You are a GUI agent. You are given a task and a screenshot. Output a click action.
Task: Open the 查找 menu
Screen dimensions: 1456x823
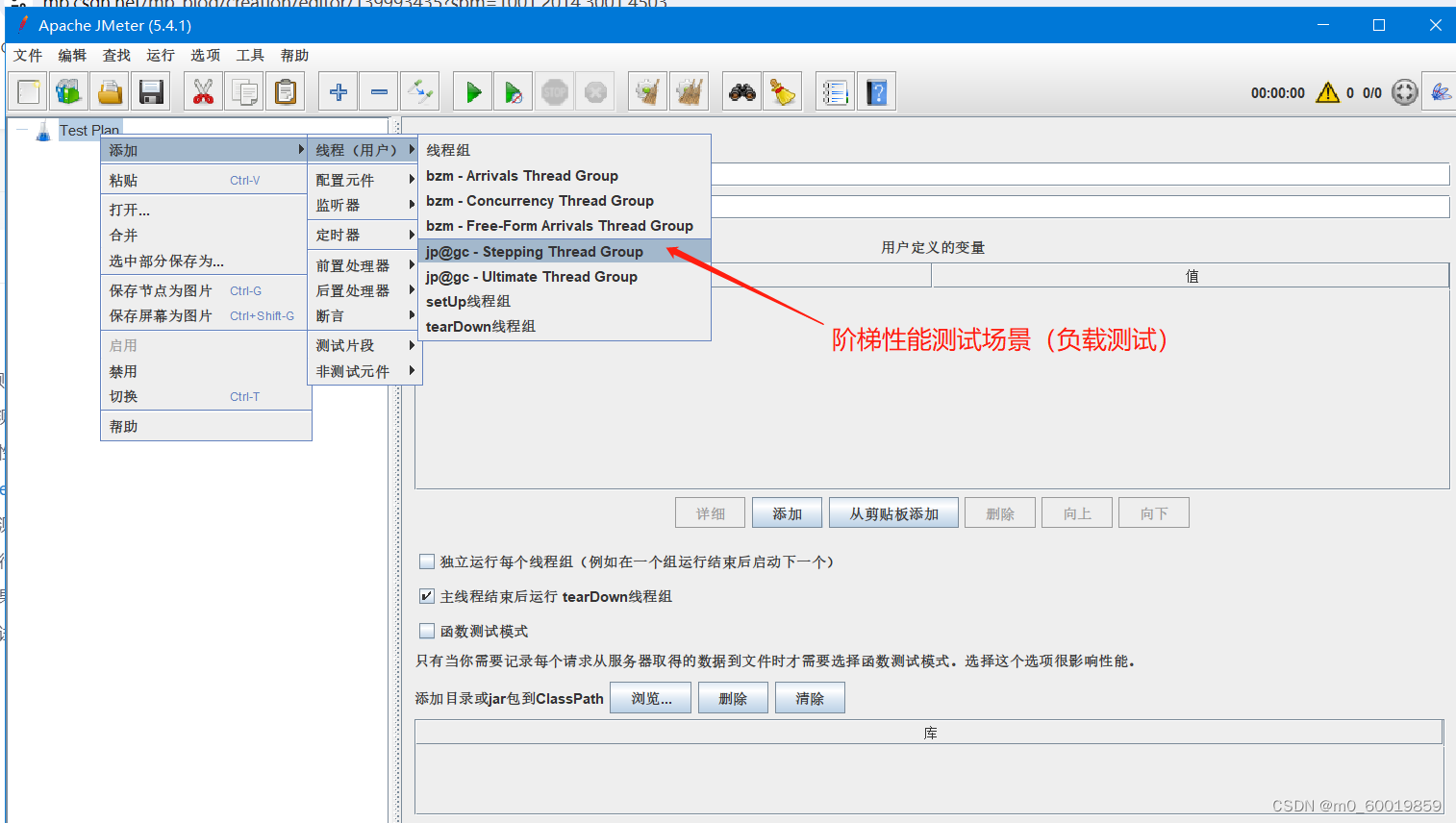click(116, 56)
